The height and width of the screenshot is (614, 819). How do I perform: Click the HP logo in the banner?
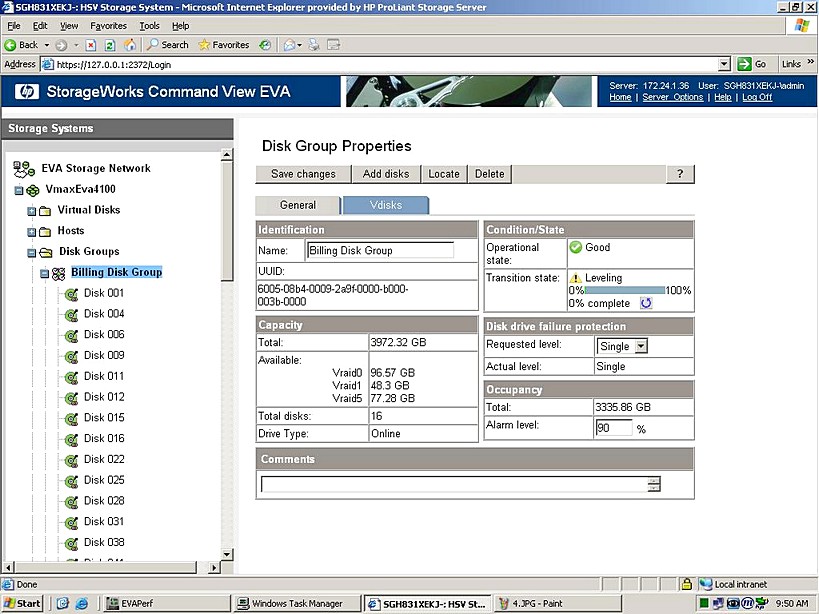[x=27, y=92]
